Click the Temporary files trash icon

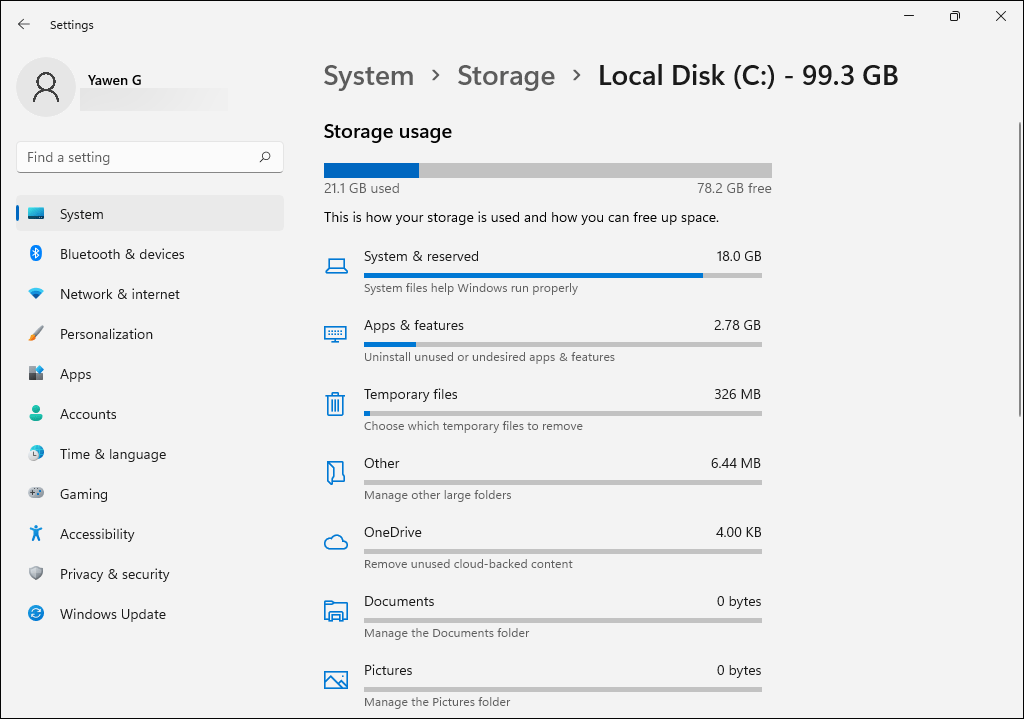pyautogui.click(x=335, y=404)
